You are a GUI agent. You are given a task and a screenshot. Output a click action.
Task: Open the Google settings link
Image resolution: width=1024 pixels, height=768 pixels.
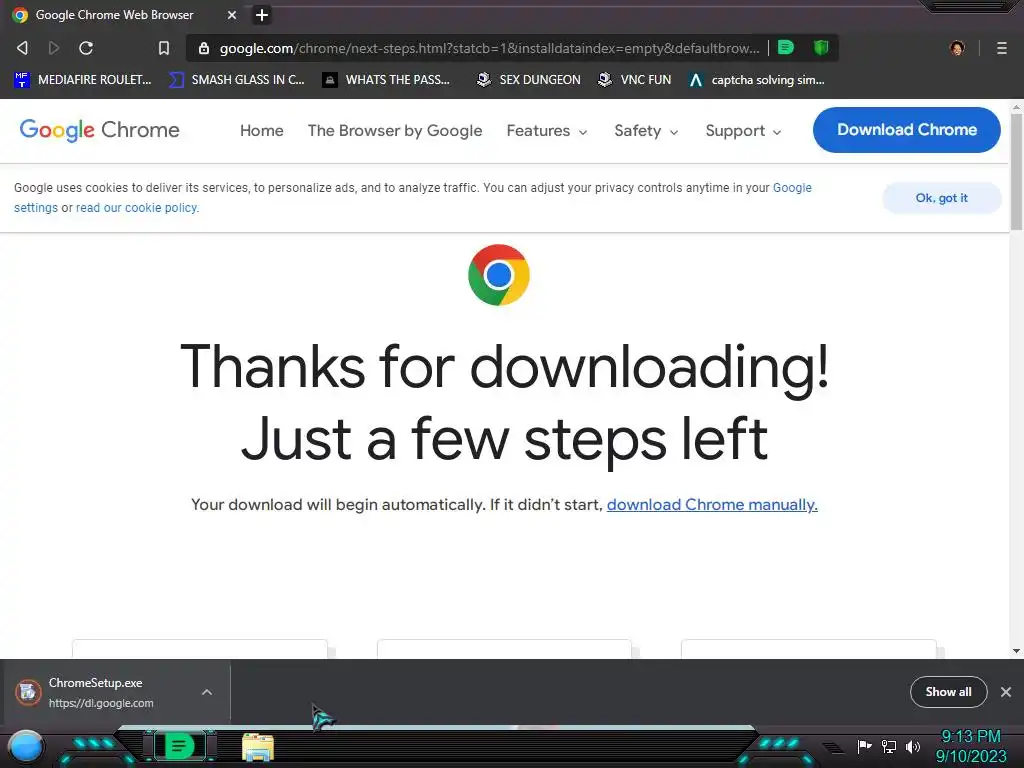[x=792, y=187]
